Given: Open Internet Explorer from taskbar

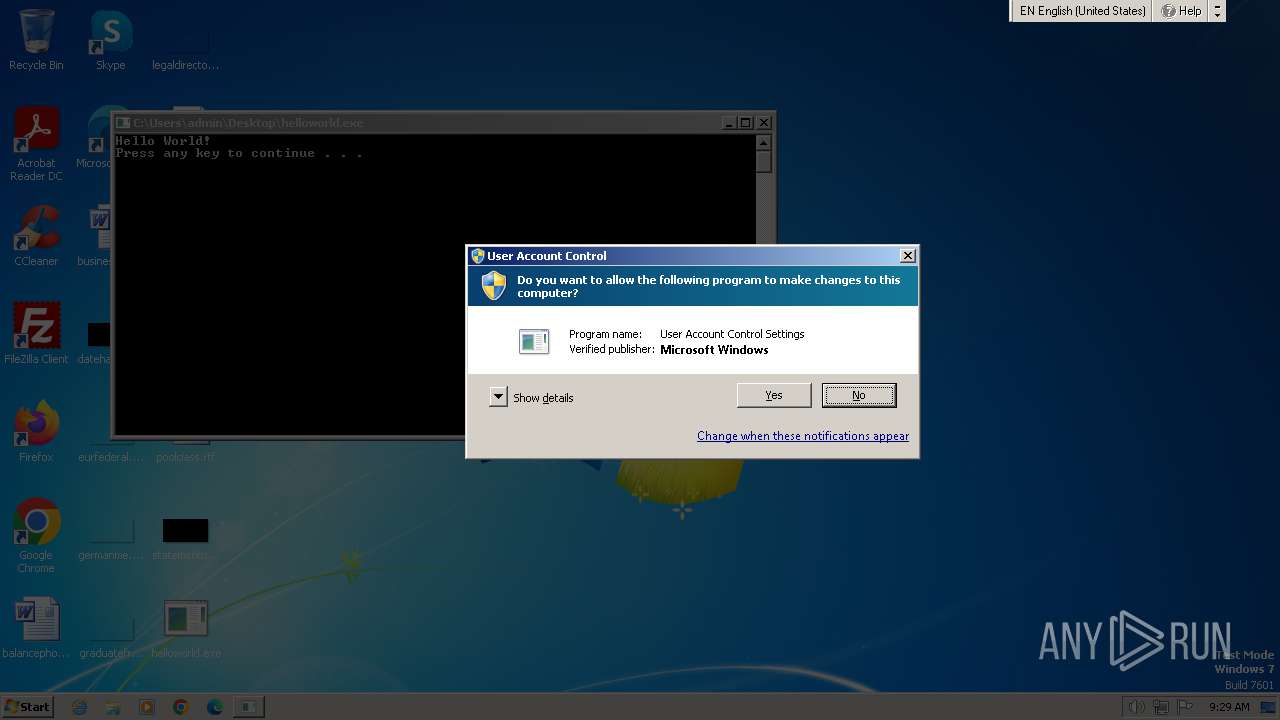Looking at the screenshot, I should pos(80,707).
